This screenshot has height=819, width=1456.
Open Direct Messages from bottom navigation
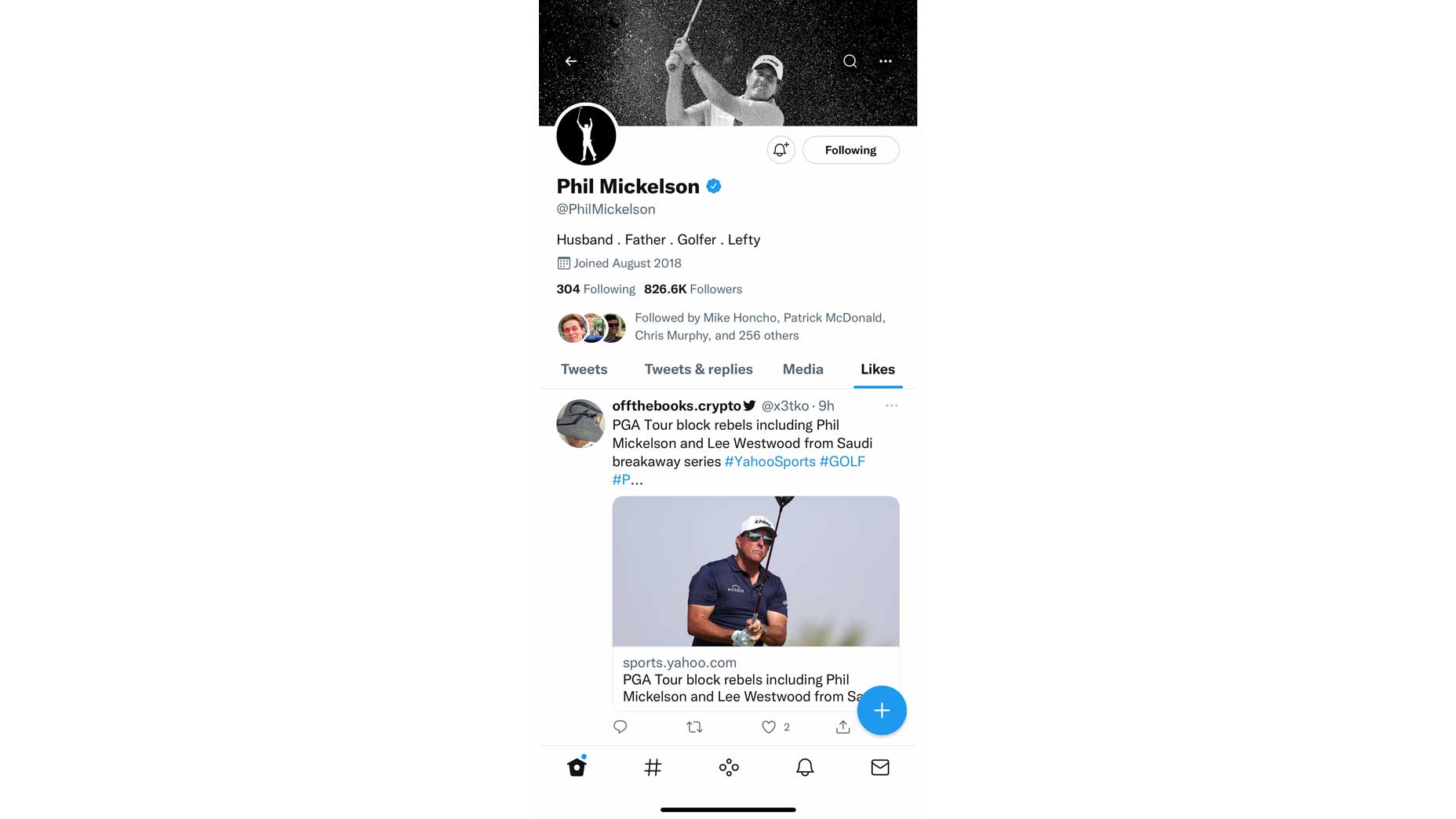point(879,768)
